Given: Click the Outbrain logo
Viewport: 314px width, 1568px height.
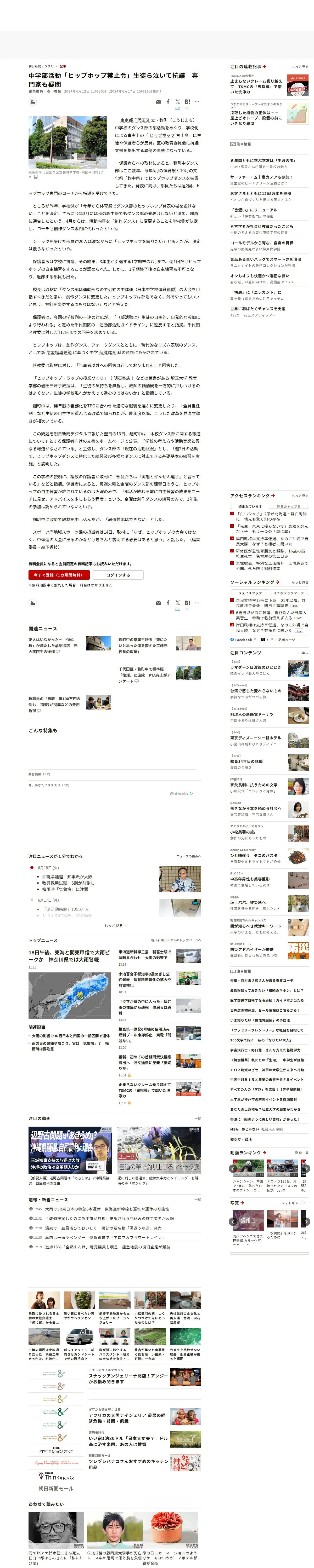Looking at the screenshot, I should [x=181, y=794].
